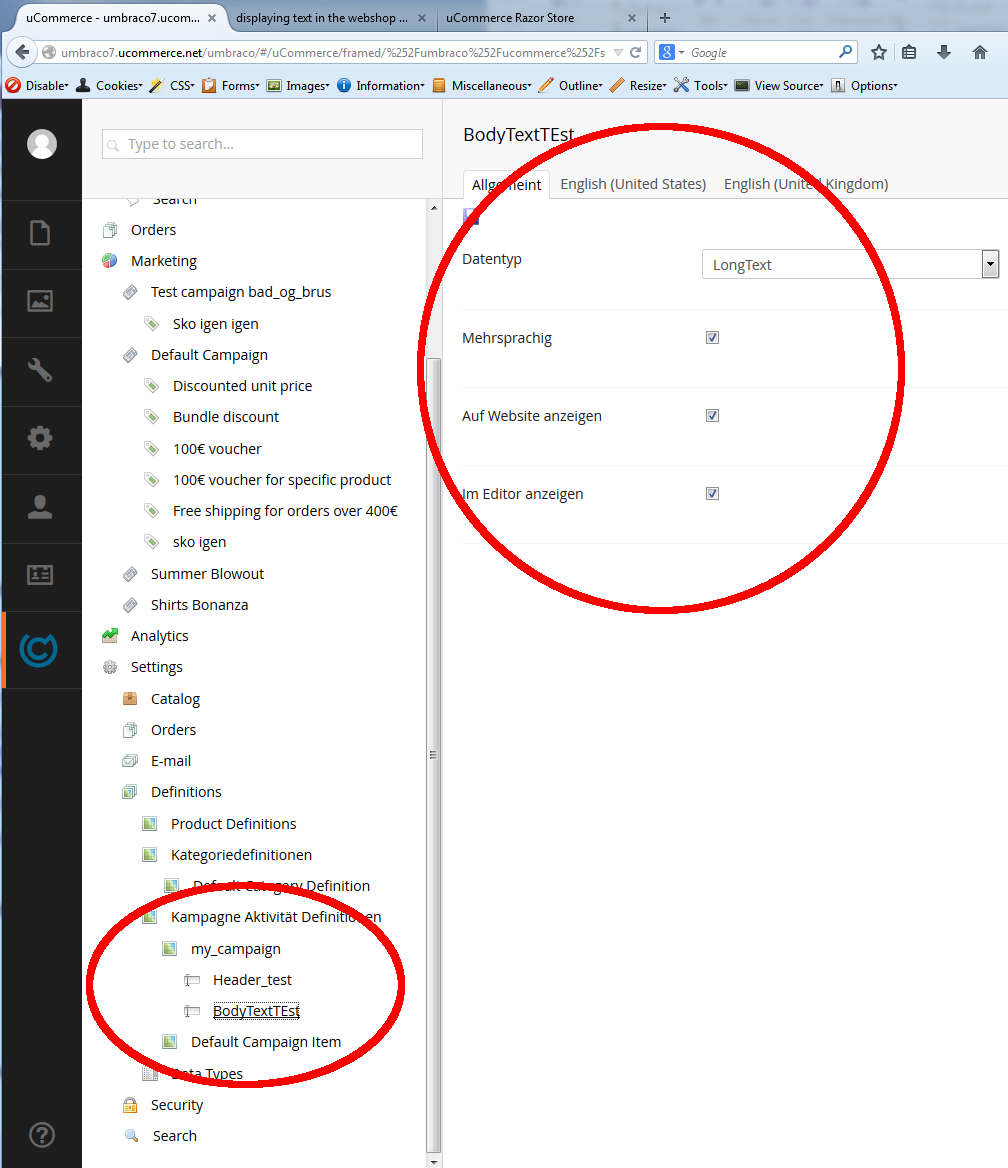Click the browser back arrow button
The image size is (1008, 1168).
click(x=22, y=52)
